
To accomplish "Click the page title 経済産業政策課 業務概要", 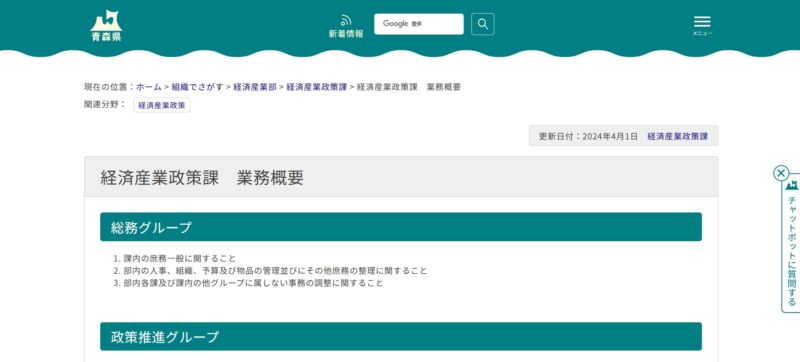I will click(203, 177).
